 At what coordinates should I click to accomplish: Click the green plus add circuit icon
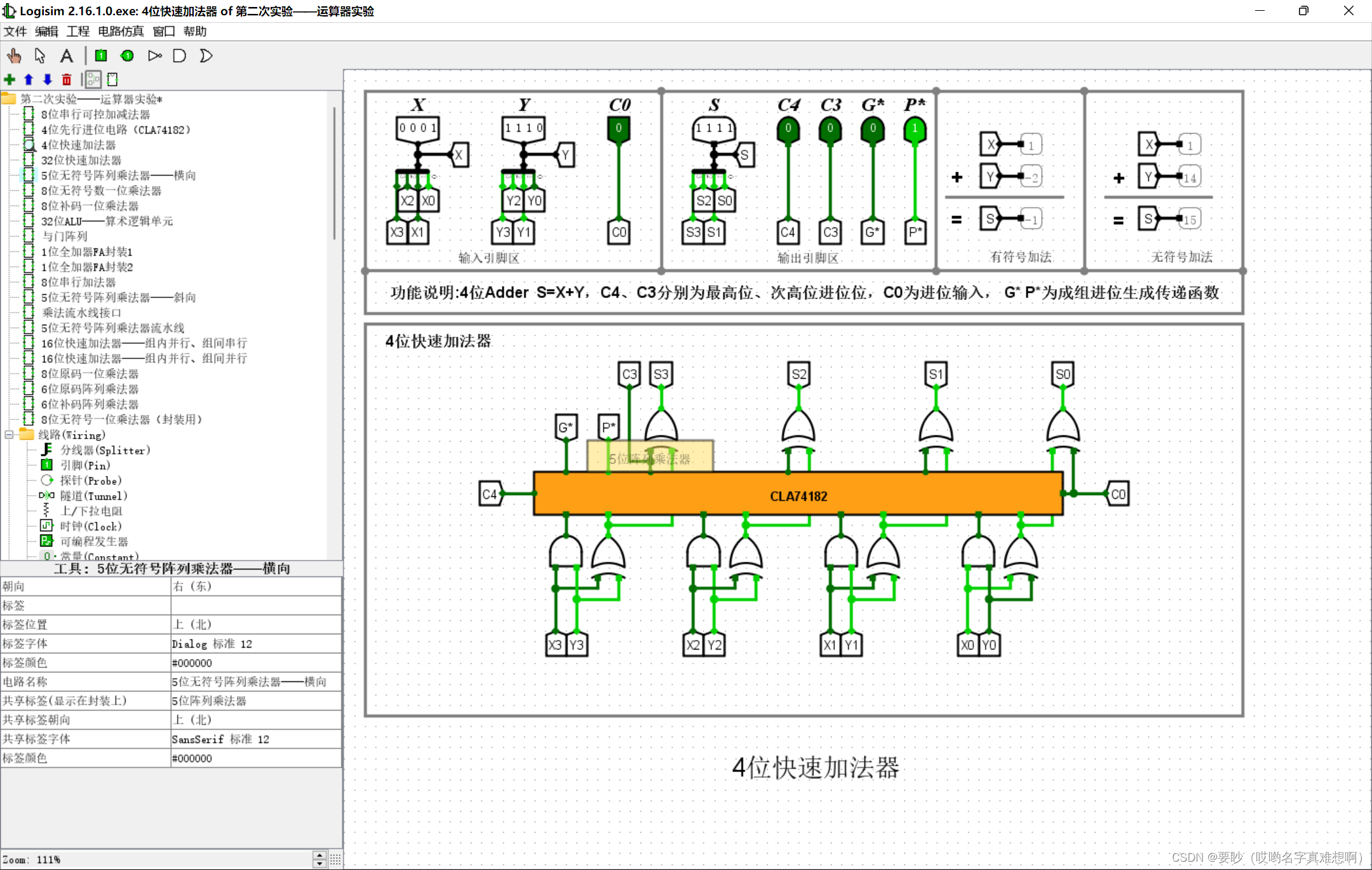click(10, 79)
